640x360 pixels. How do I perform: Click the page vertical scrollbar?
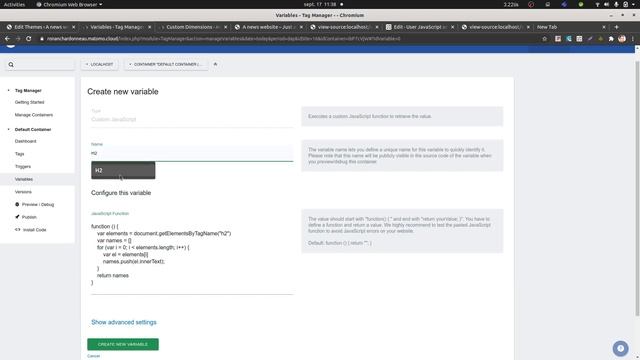pyautogui.click(x=637, y=188)
